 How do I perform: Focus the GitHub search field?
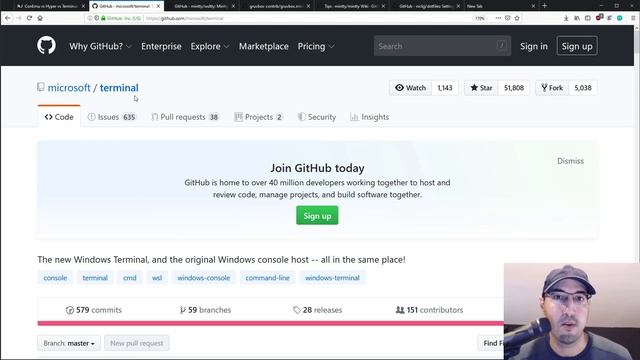click(442, 46)
